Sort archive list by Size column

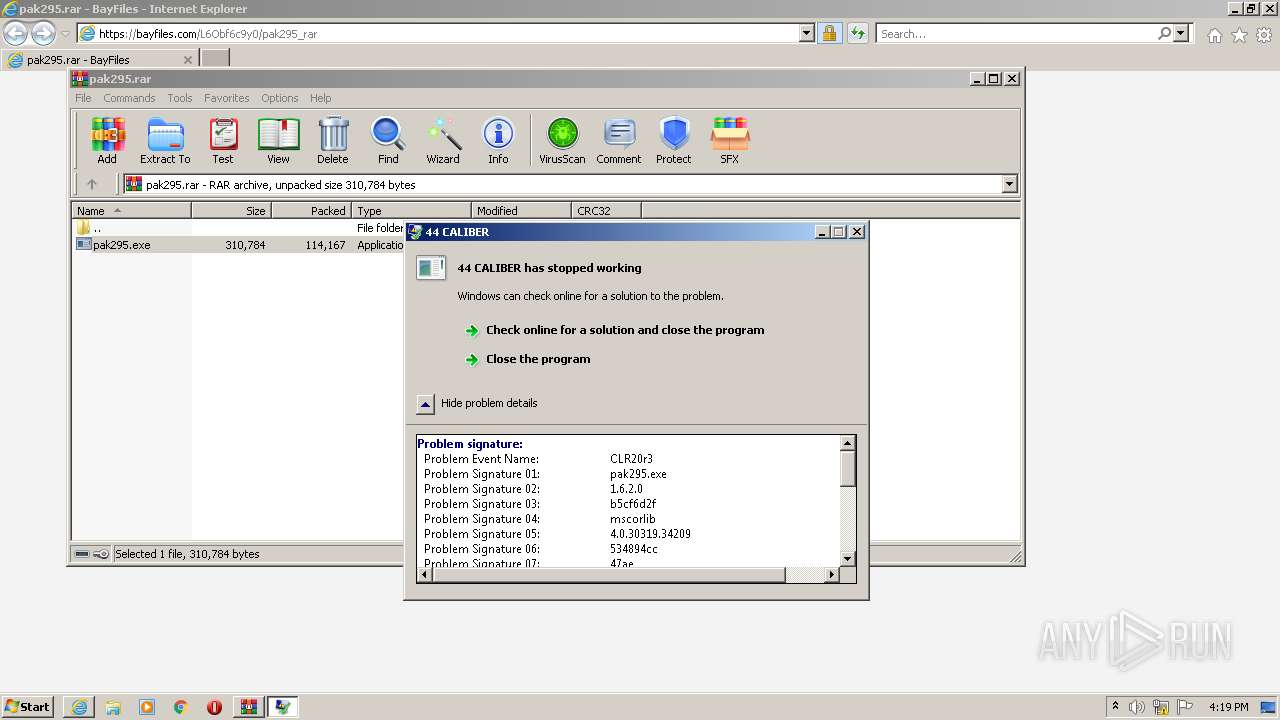pos(231,210)
